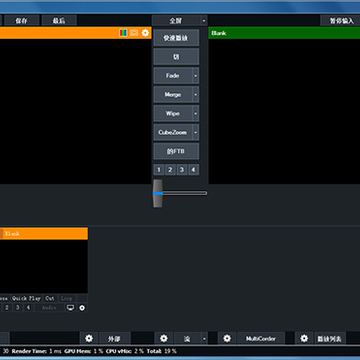
Task: Expand the 全屏 dropdown arrow
Action: coord(204,21)
